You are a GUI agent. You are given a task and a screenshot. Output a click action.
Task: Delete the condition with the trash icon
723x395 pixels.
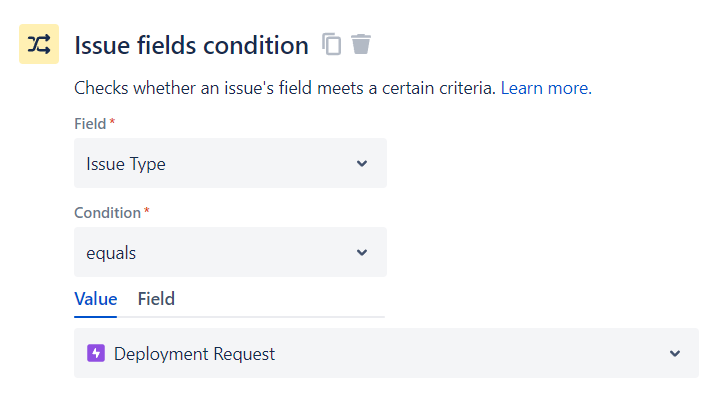361,44
